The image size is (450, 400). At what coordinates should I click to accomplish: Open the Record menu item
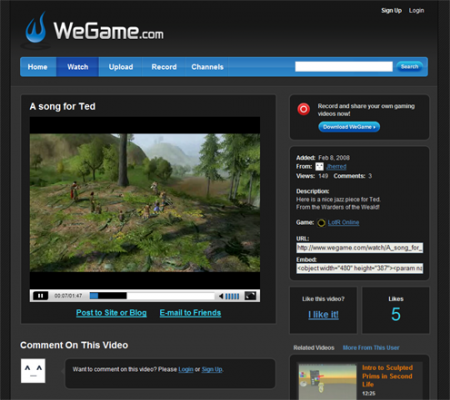coord(164,67)
